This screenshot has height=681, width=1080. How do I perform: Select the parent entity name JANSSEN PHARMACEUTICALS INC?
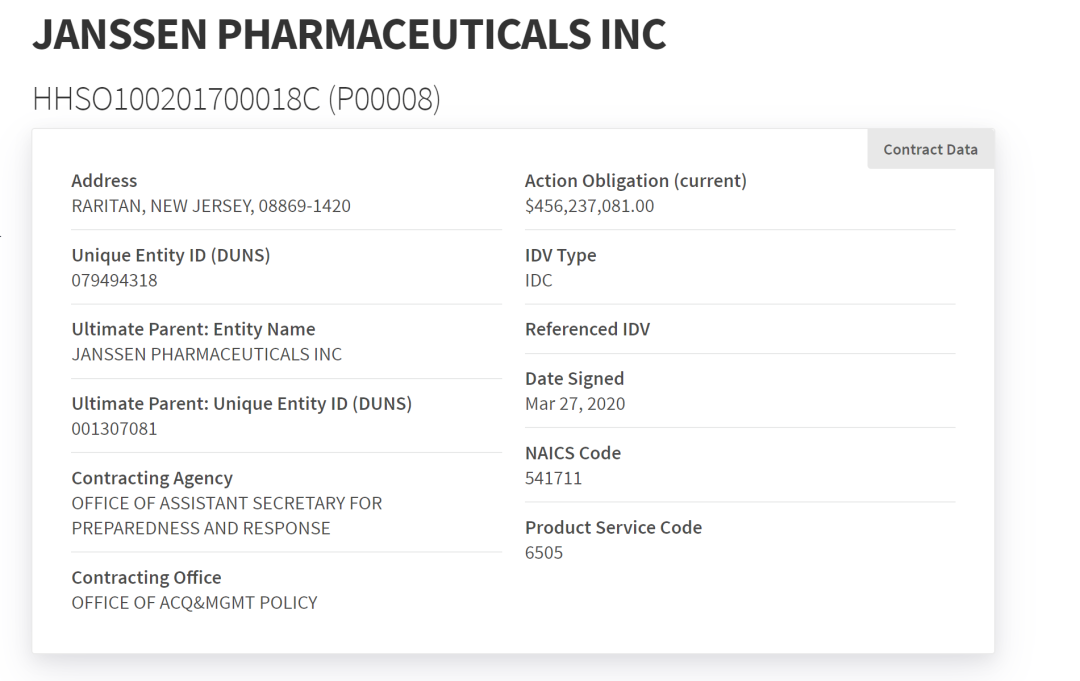click(206, 355)
